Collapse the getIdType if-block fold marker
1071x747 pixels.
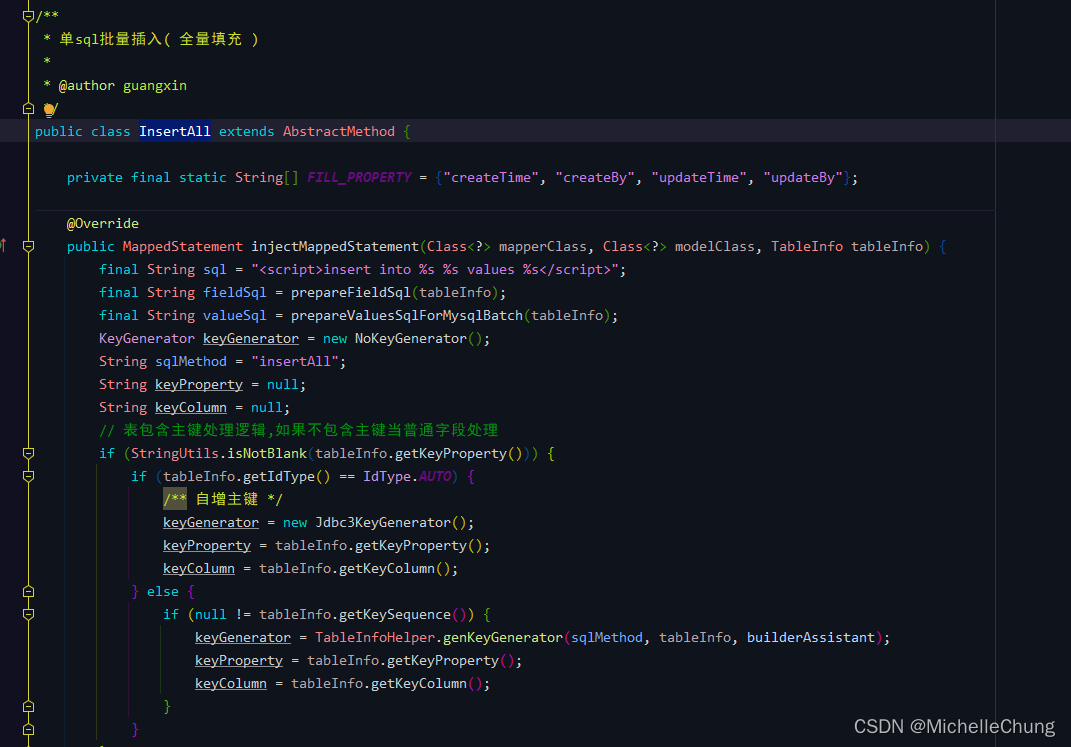pyautogui.click(x=28, y=476)
